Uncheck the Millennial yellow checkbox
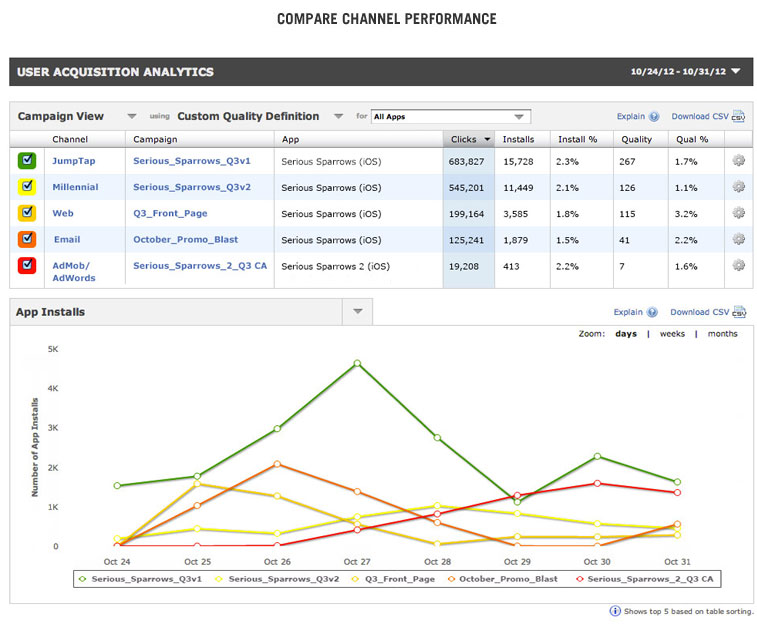 pyautogui.click(x=27, y=186)
